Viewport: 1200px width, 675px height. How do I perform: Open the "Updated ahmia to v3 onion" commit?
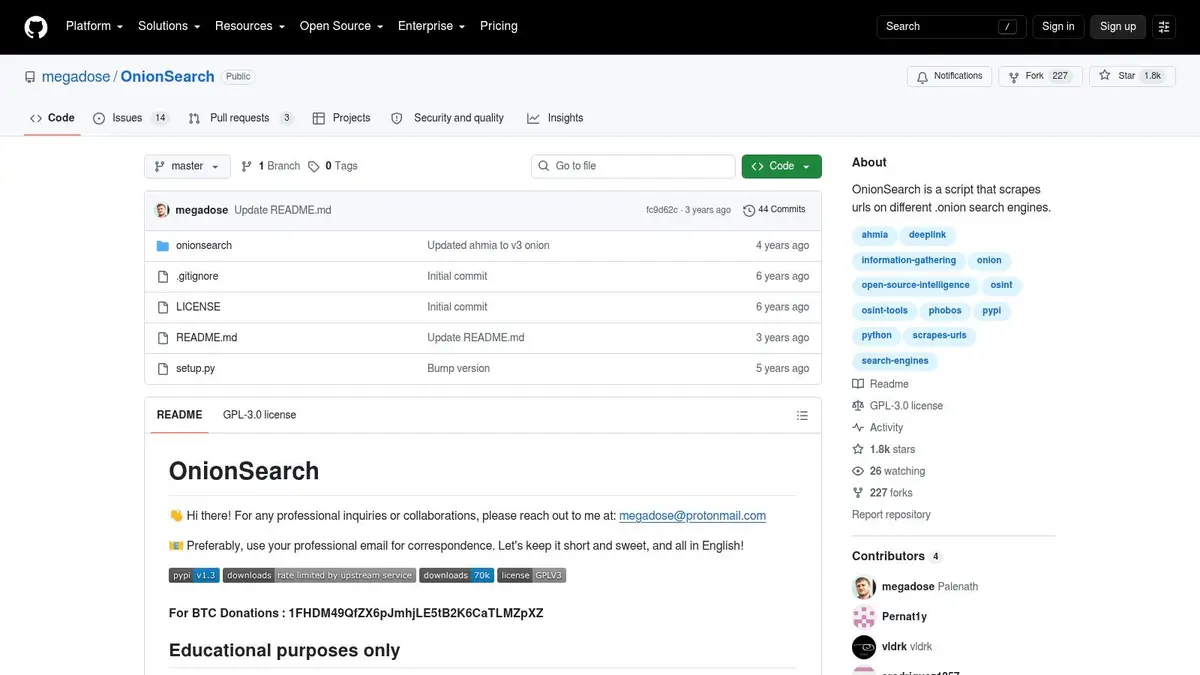click(488, 245)
